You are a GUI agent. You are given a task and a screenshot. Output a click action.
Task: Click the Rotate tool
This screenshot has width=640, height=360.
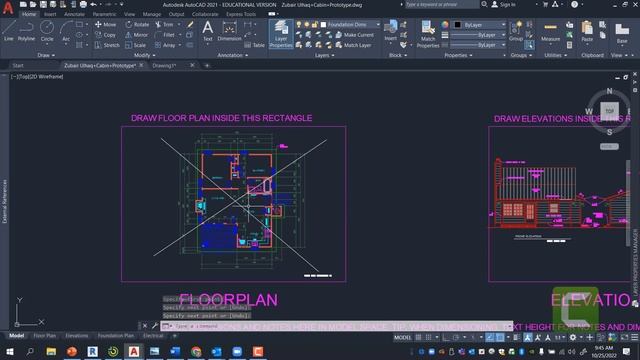[137, 24]
